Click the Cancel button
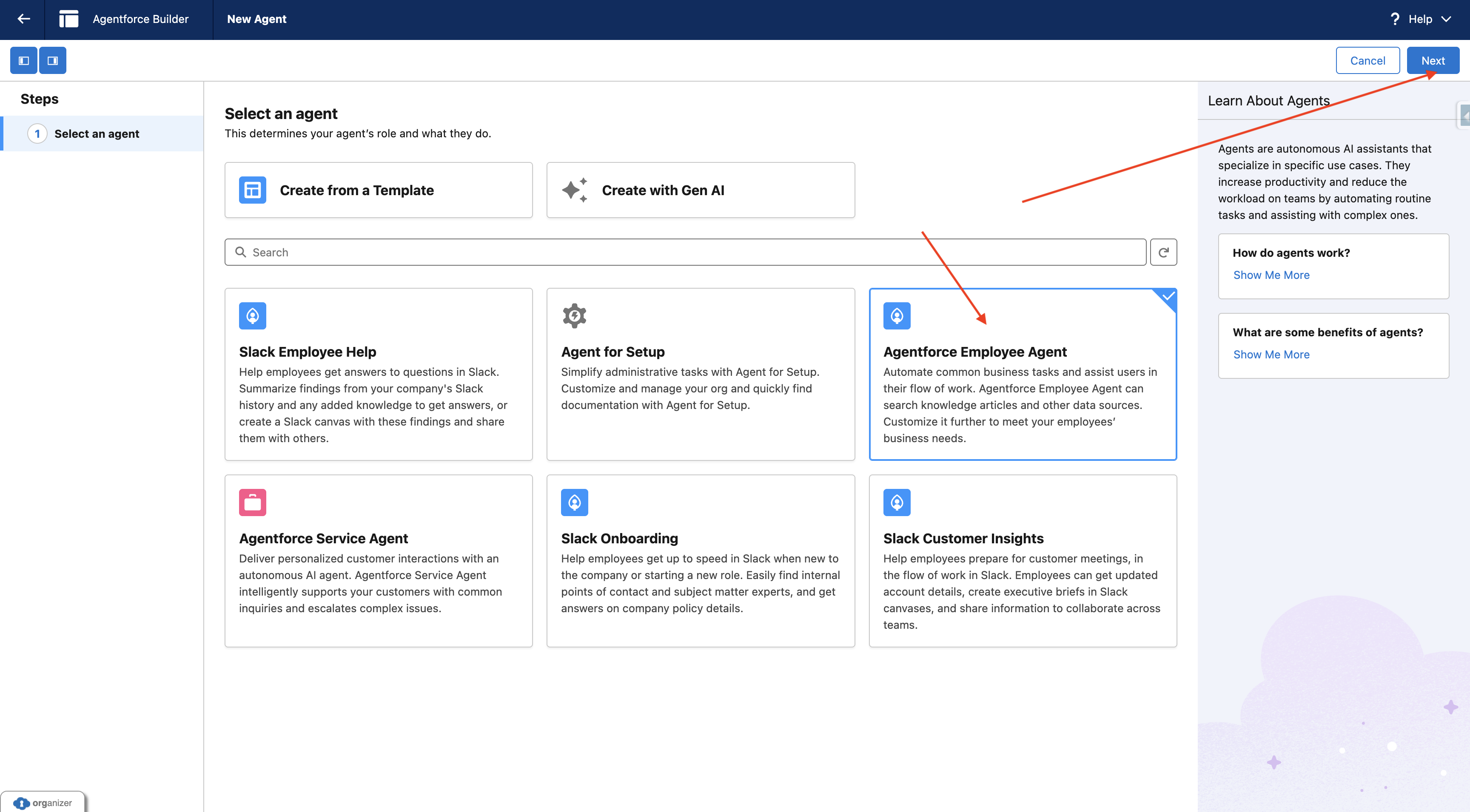 tap(1368, 60)
